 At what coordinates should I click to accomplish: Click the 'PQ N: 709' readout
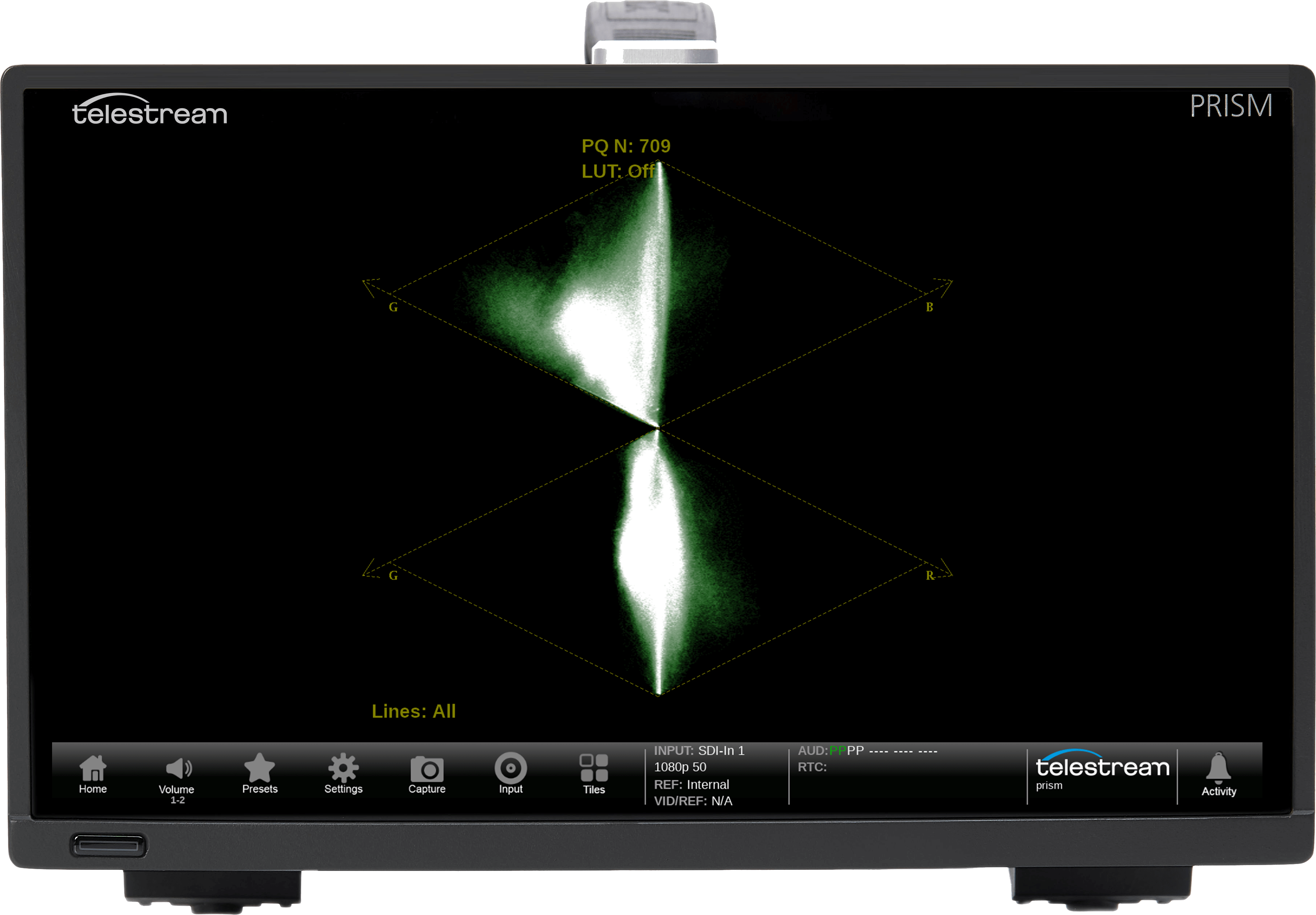click(626, 146)
